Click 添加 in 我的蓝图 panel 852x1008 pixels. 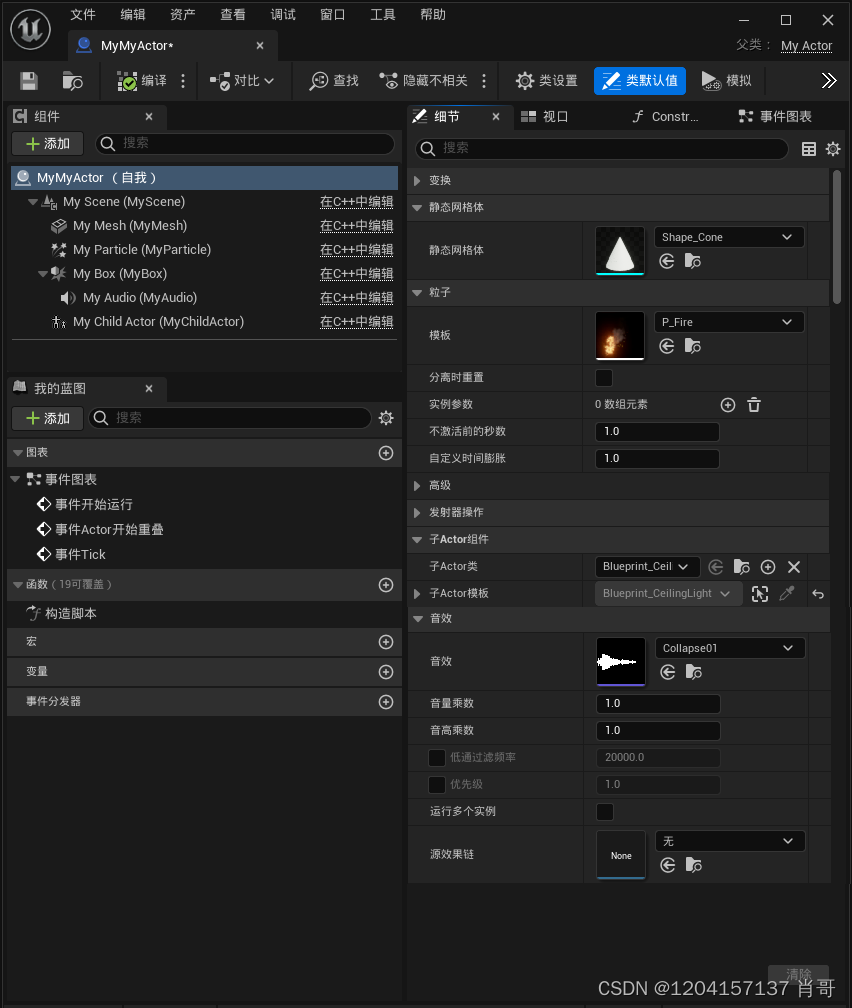click(48, 418)
